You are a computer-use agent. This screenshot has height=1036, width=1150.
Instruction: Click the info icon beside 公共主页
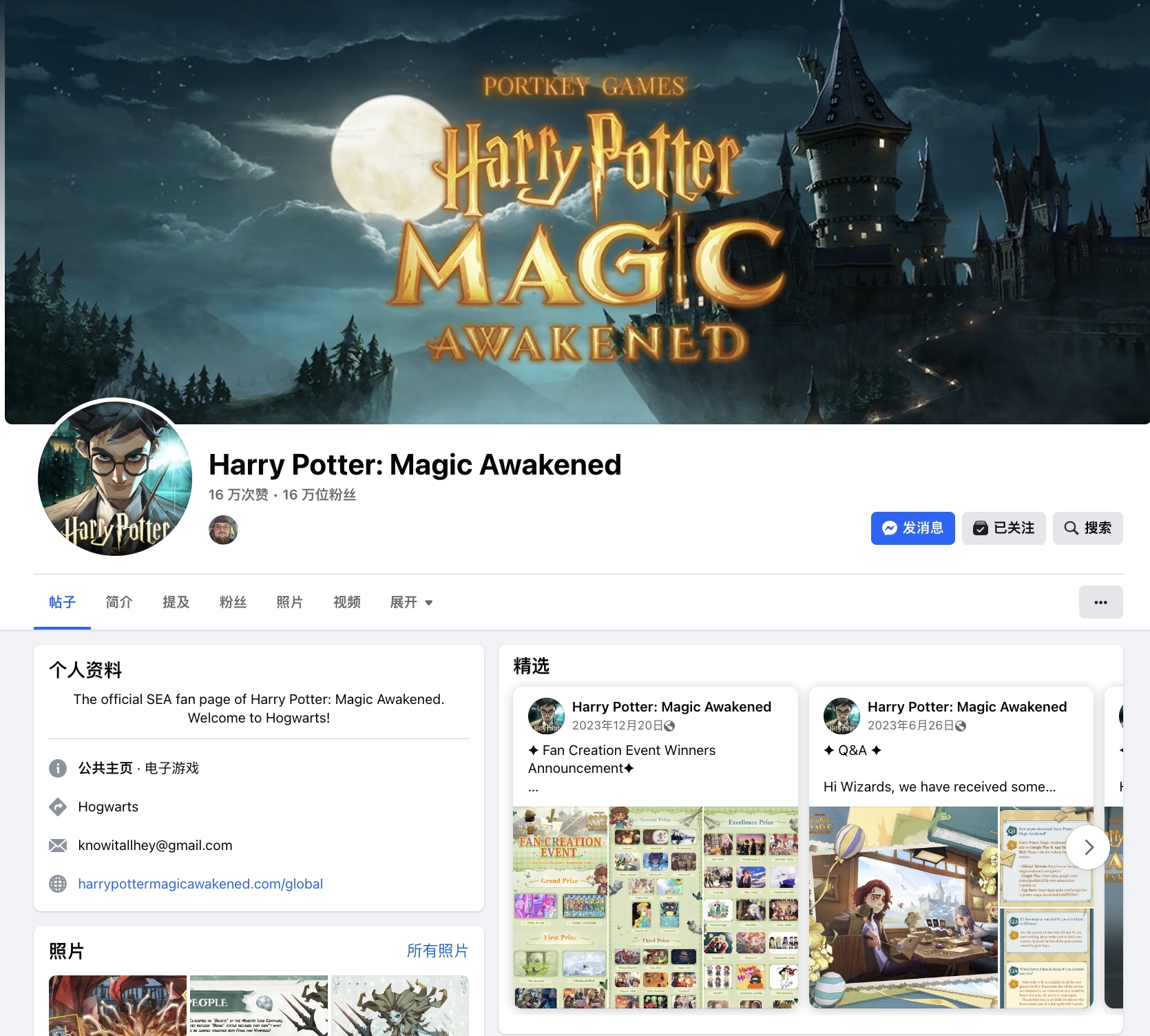58,768
